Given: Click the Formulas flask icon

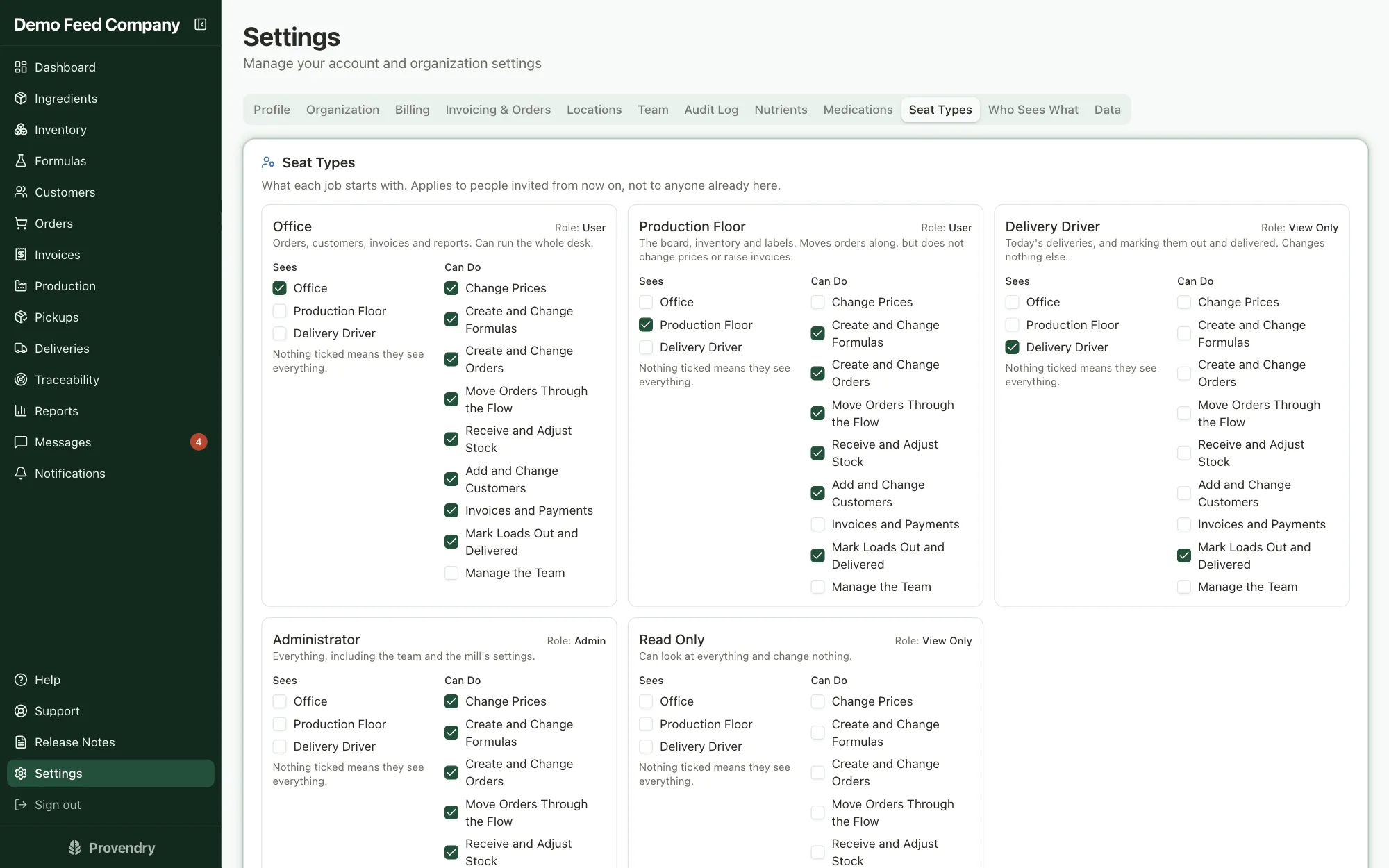Looking at the screenshot, I should [21, 161].
